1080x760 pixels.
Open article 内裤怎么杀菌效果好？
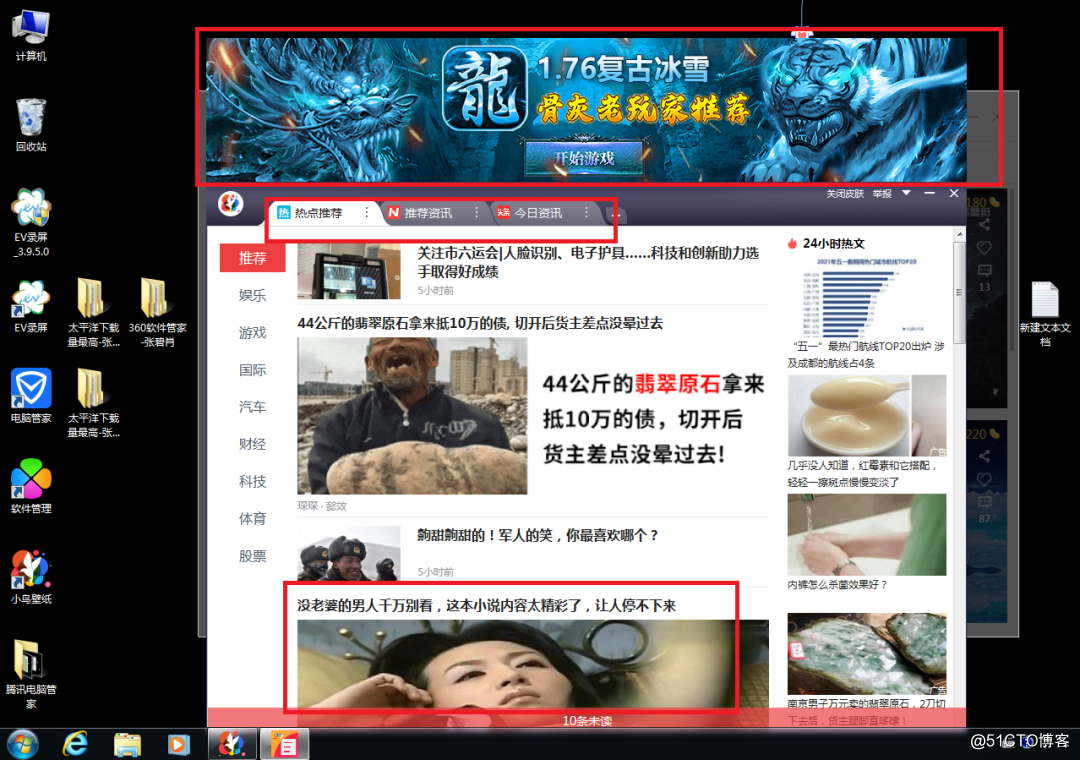838,585
